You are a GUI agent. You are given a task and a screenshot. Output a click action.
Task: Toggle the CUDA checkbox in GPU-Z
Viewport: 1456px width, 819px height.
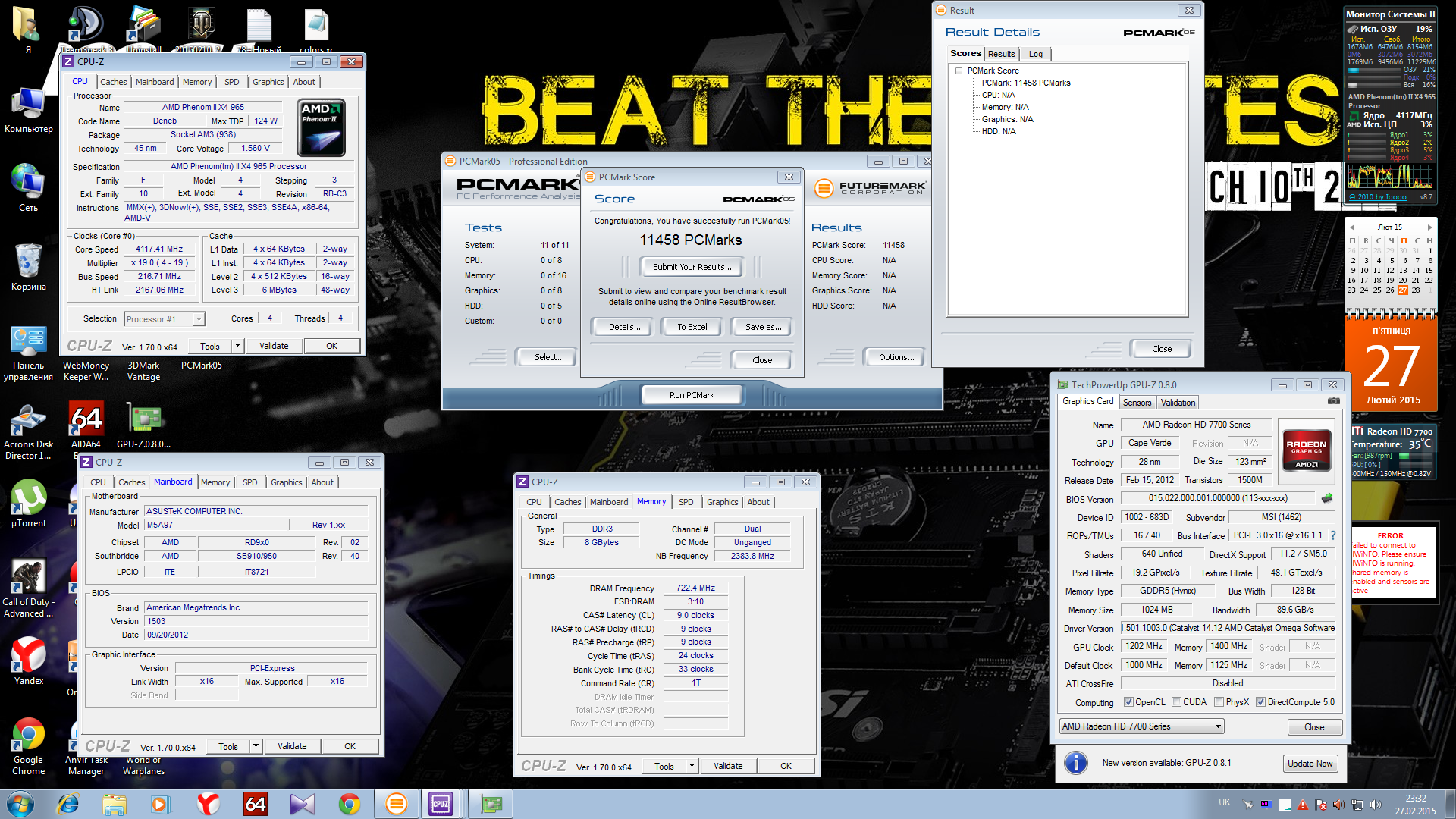[x=1176, y=702]
